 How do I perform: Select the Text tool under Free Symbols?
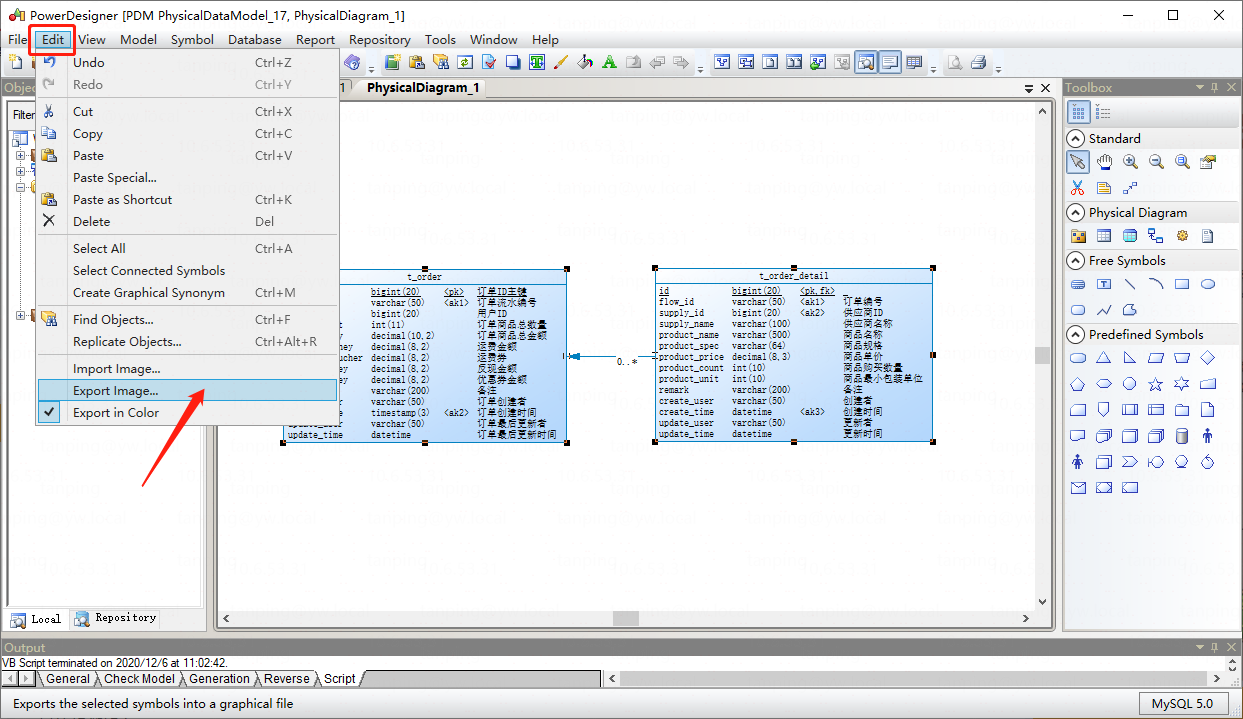[1103, 284]
